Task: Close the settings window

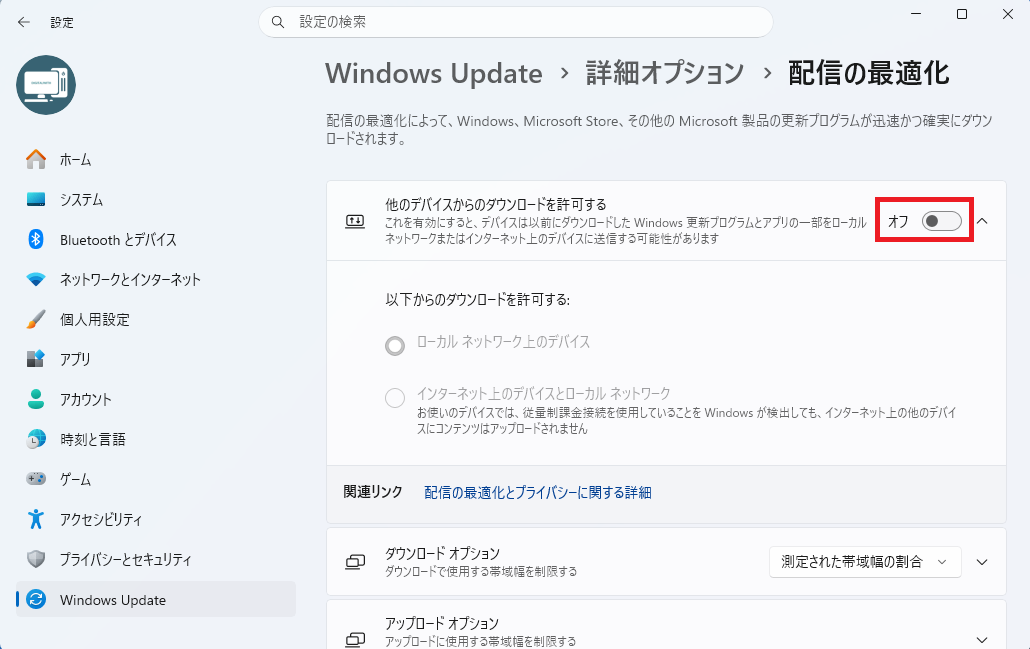Action: pyautogui.click(x=1008, y=14)
